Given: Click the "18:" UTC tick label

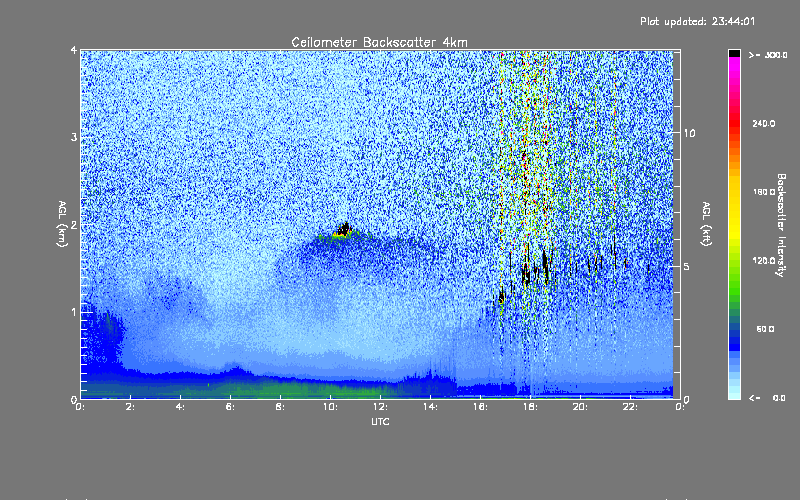Looking at the screenshot, I should pyautogui.click(x=531, y=407).
